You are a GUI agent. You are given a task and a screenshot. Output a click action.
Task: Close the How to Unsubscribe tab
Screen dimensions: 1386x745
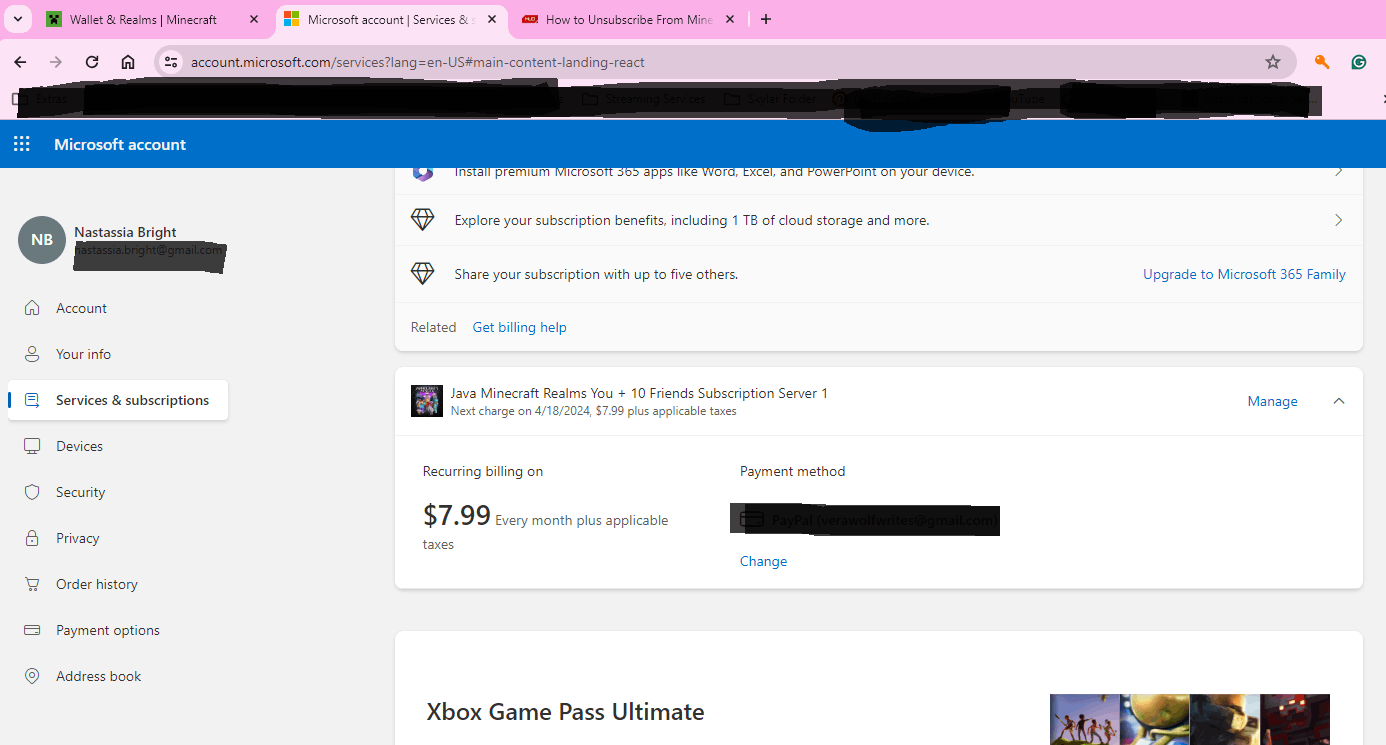click(730, 19)
